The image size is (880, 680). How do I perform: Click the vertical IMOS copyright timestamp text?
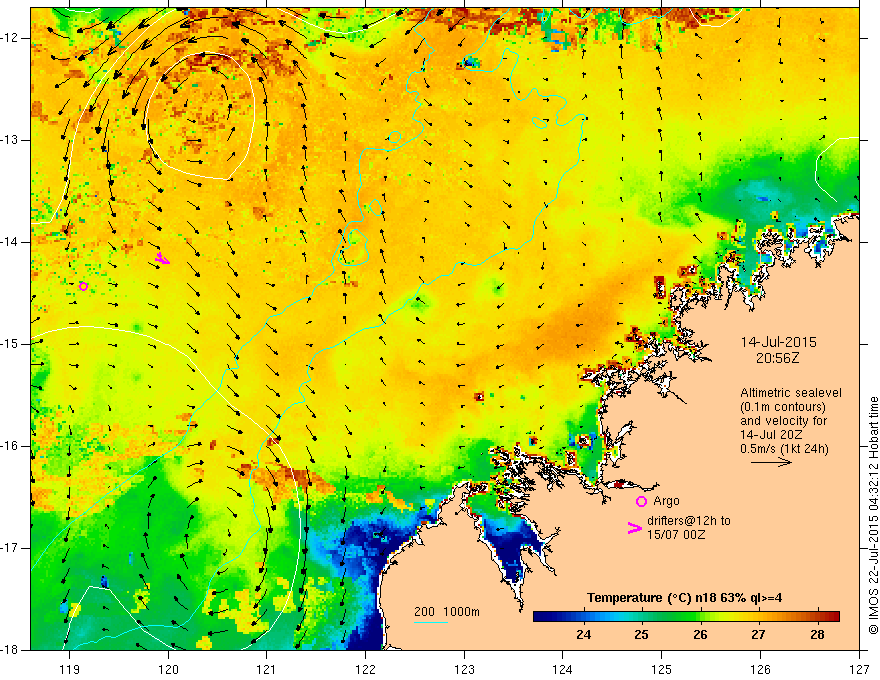tap(873, 516)
